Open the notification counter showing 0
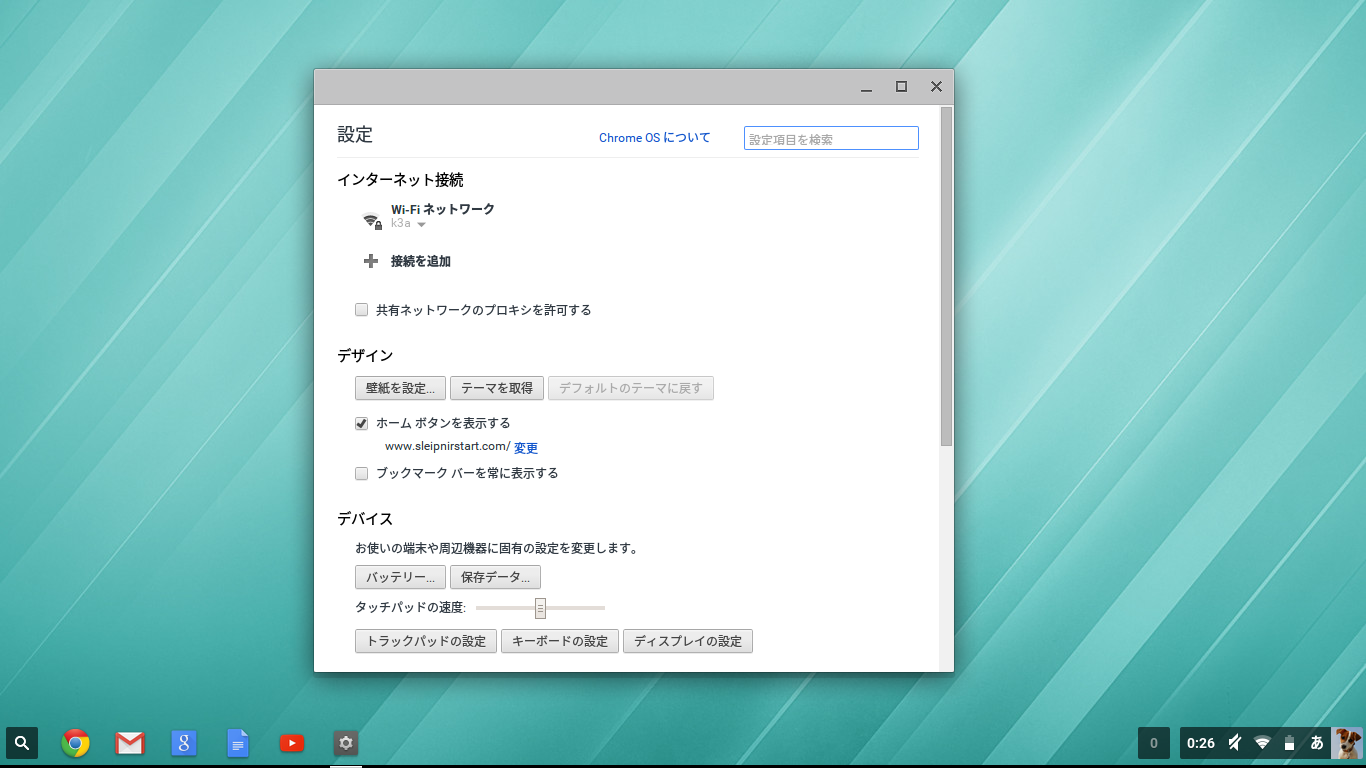The width and height of the screenshot is (1366, 768). [x=1153, y=743]
